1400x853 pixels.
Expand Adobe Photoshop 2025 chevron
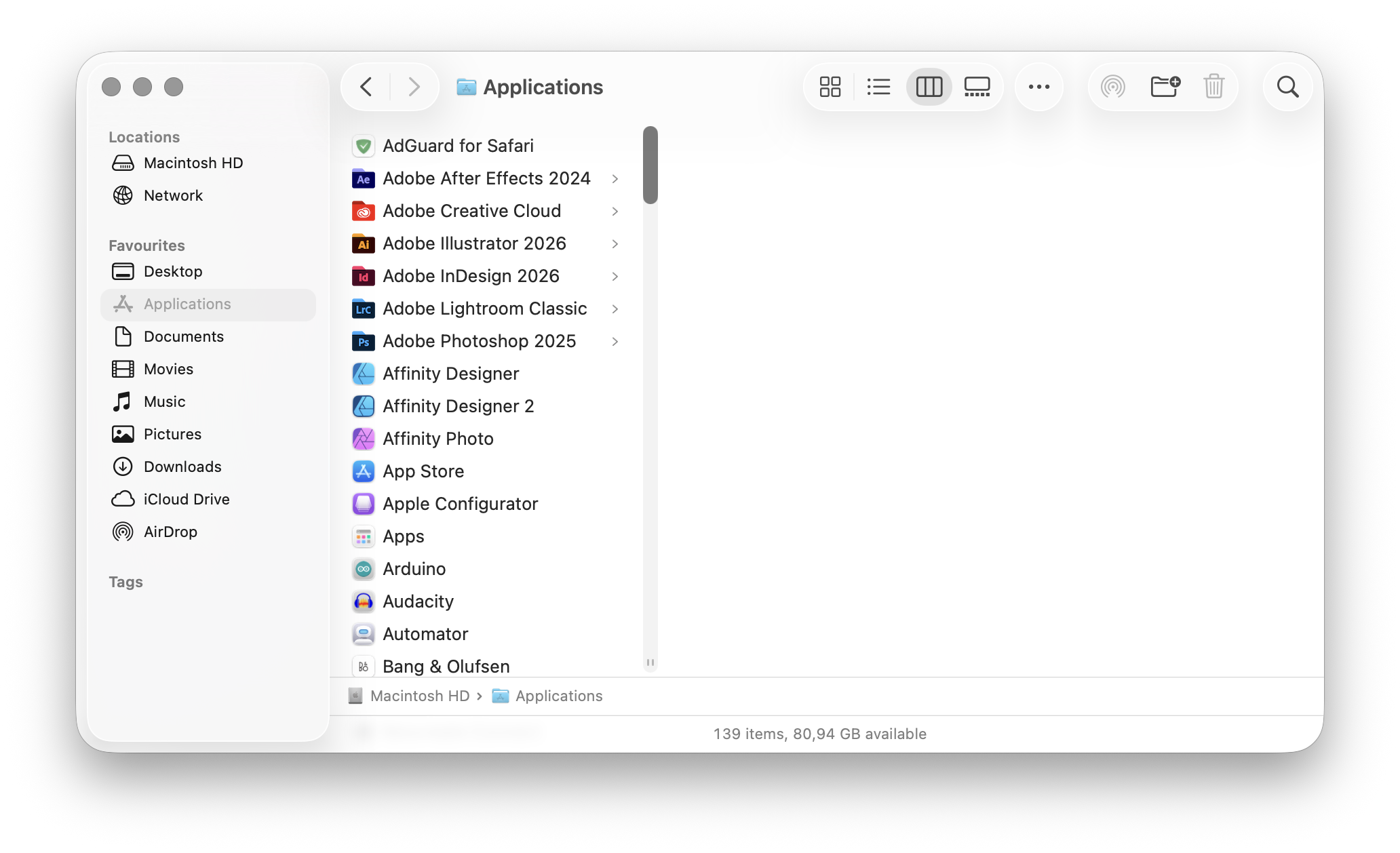(x=615, y=342)
